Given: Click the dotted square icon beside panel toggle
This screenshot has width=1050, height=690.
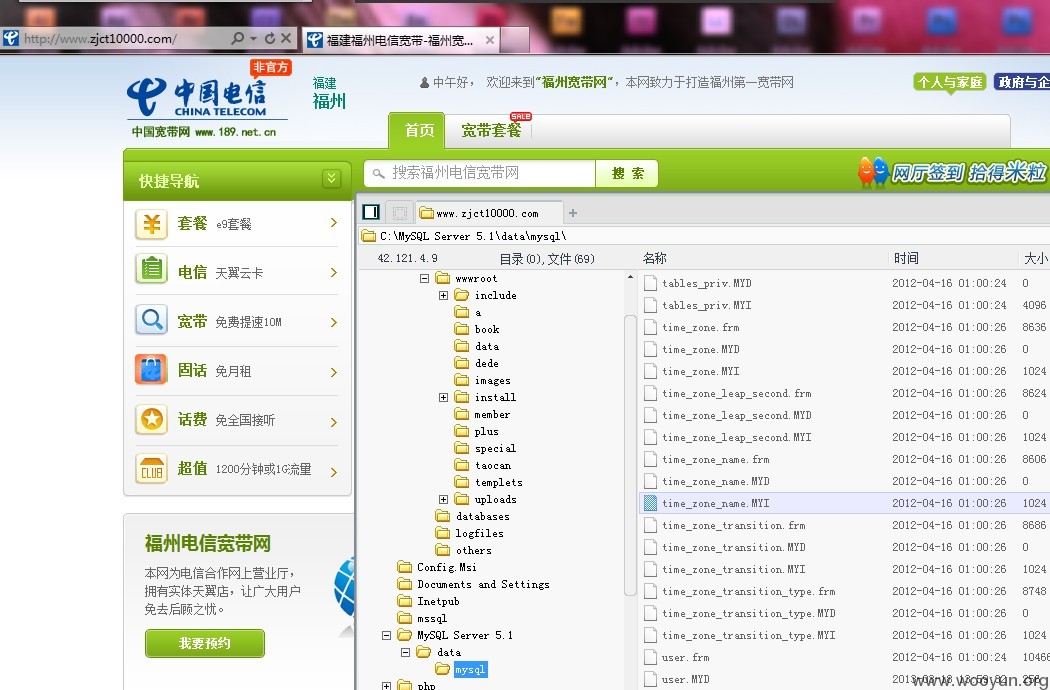Looking at the screenshot, I should click(400, 213).
